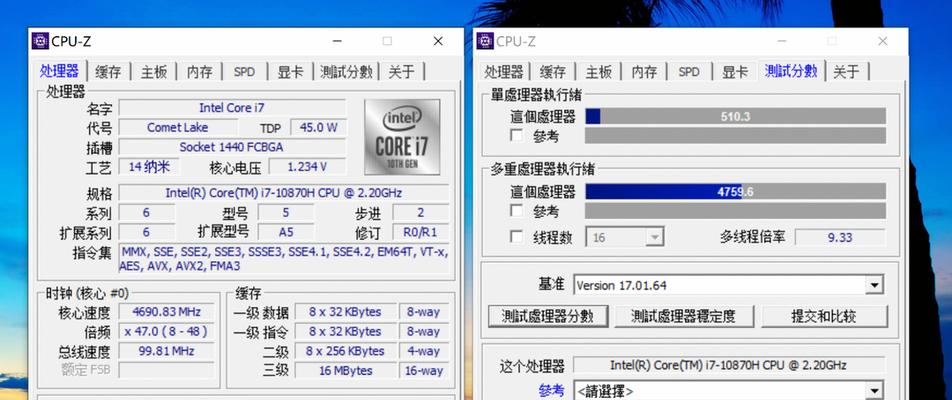Switch to SPD tab in right CPU-Z window
The width and height of the screenshot is (952, 400).
click(x=688, y=72)
